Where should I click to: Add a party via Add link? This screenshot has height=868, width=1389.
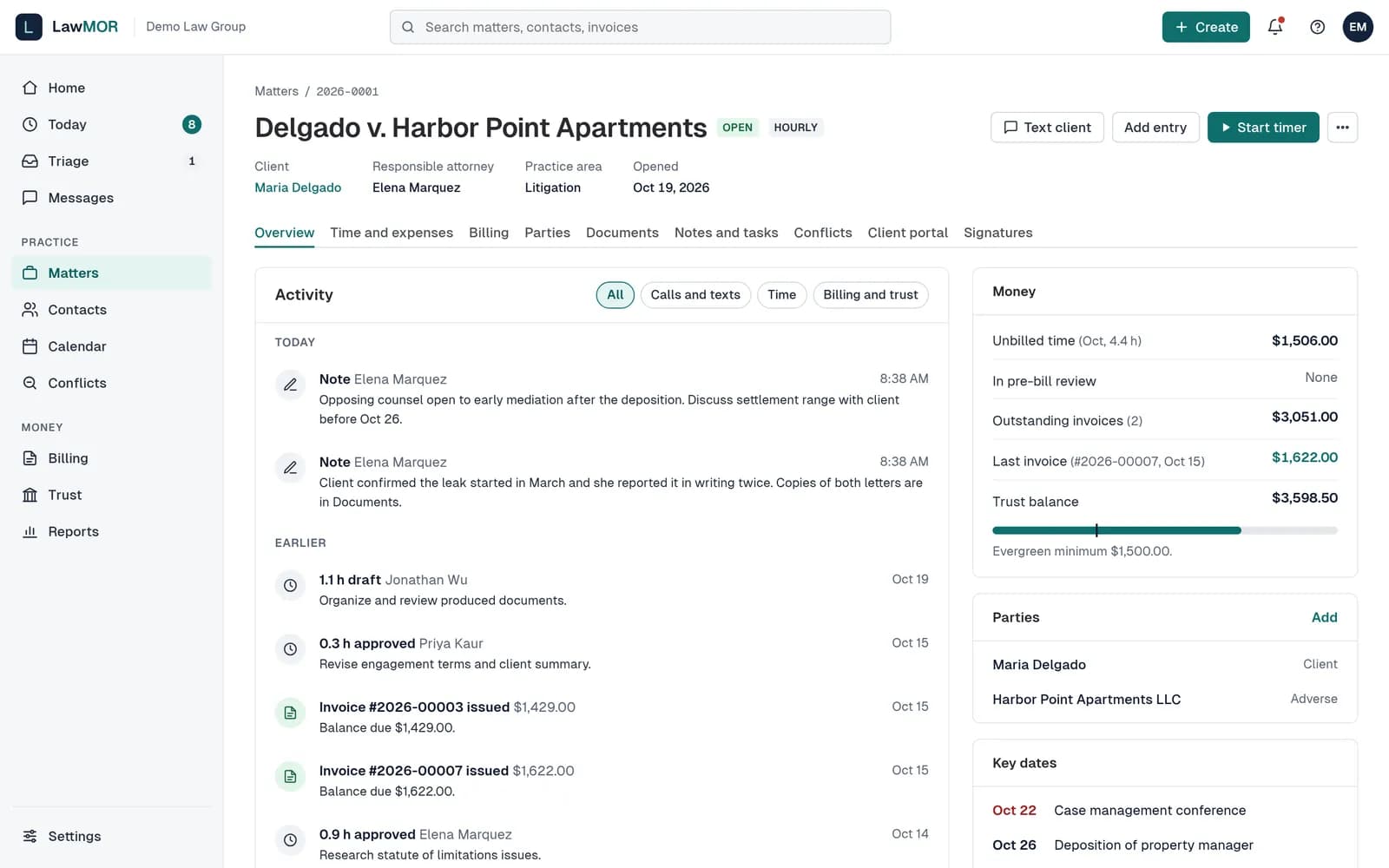pyautogui.click(x=1324, y=617)
